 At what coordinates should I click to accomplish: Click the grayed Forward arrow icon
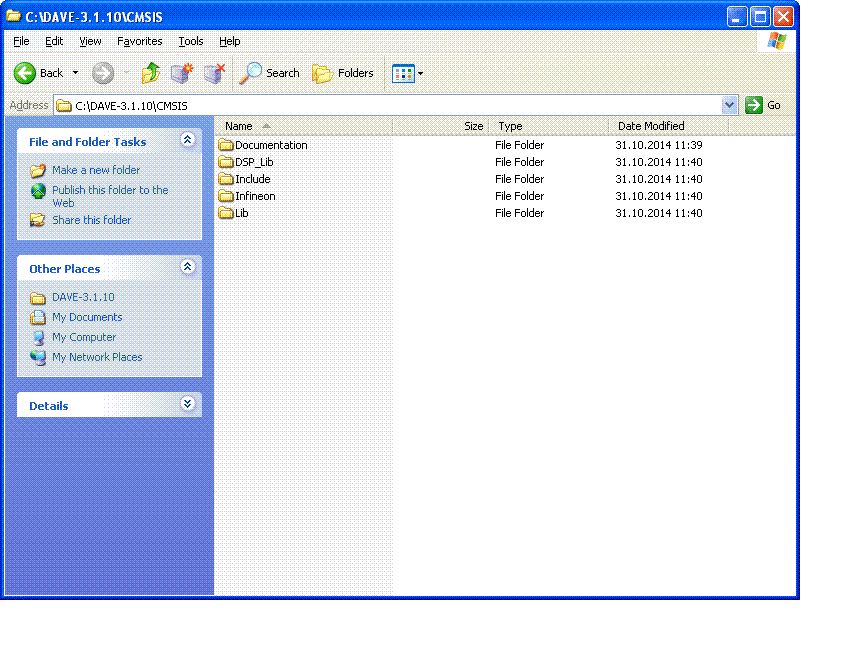coord(102,73)
